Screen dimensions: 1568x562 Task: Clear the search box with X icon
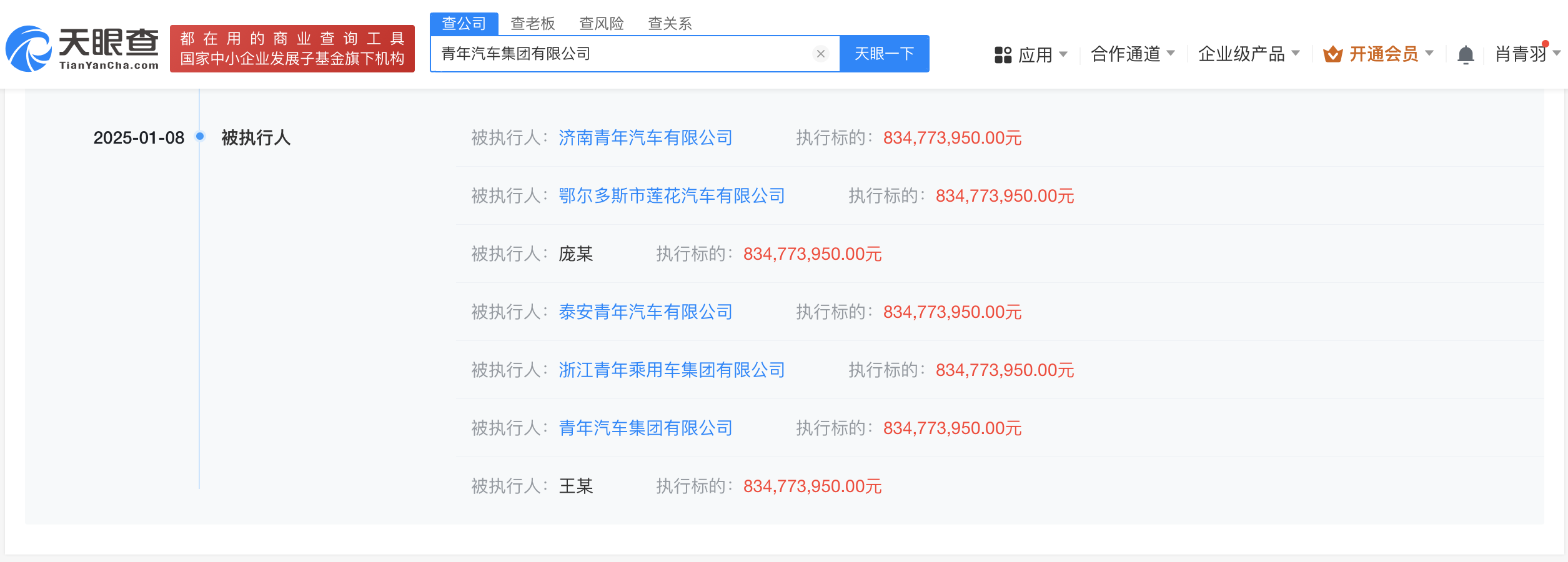[821, 54]
